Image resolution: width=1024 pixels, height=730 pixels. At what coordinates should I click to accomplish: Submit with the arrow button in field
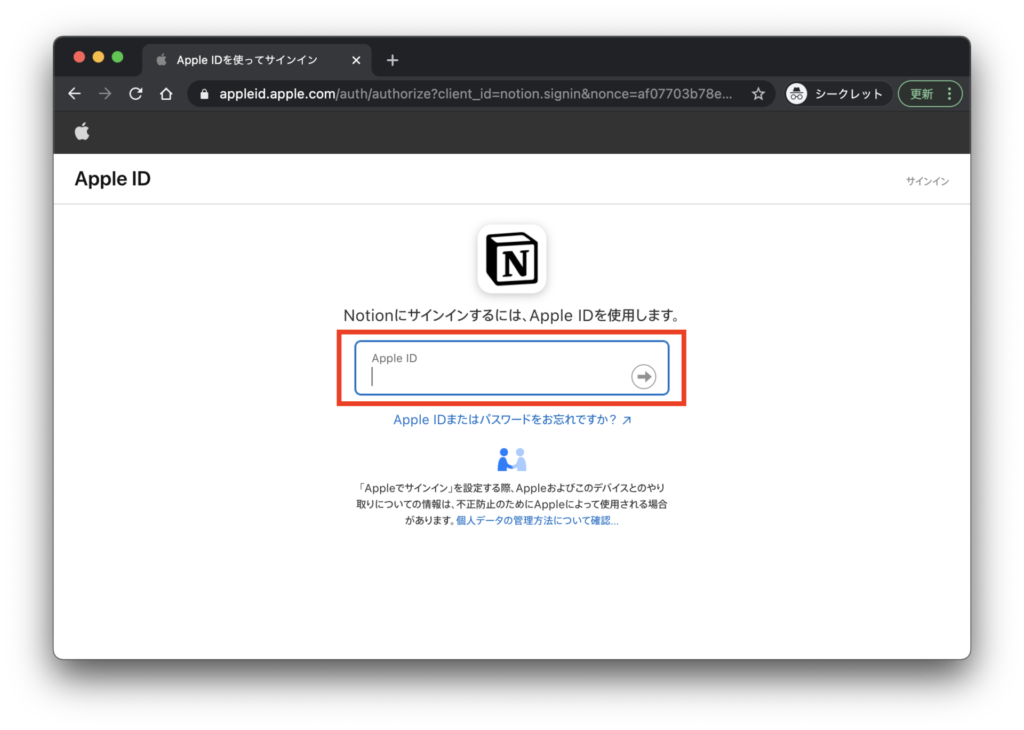pyautogui.click(x=643, y=376)
